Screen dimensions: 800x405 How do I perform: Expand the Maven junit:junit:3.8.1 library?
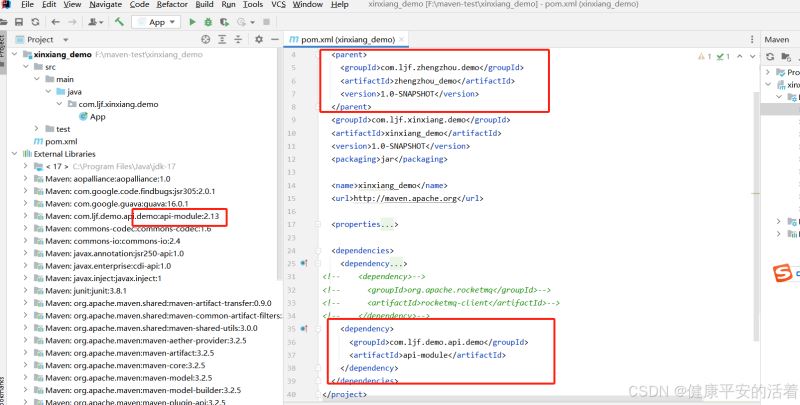[x=26, y=290]
